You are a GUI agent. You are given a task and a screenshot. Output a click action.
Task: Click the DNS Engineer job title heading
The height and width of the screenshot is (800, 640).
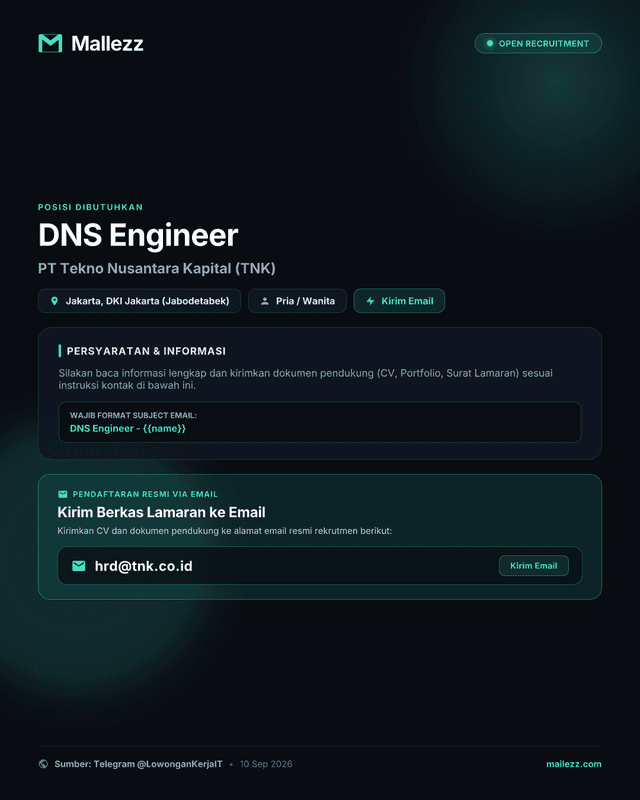[x=138, y=235]
